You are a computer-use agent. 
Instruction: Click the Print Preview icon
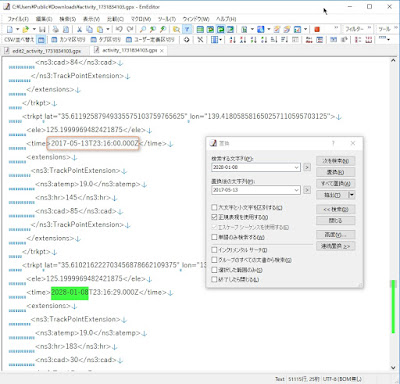coord(66,30)
